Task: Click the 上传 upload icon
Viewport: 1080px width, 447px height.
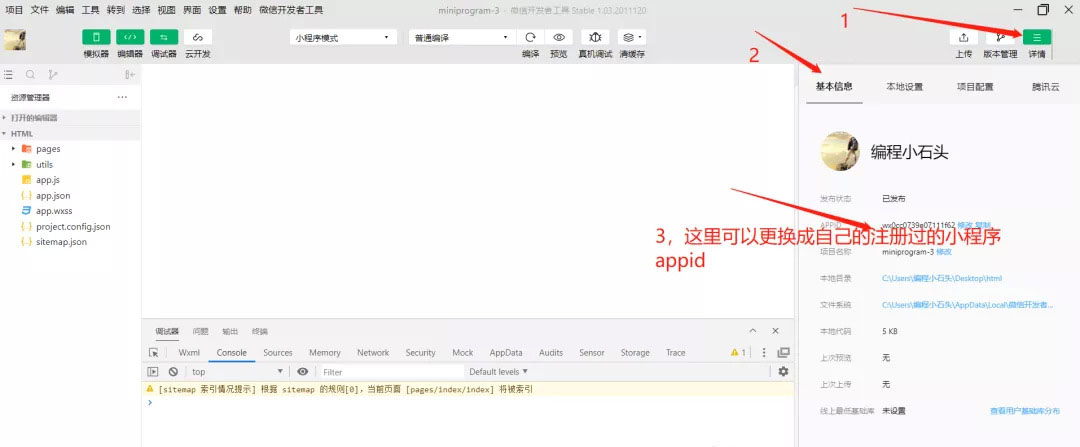Action: click(x=964, y=37)
